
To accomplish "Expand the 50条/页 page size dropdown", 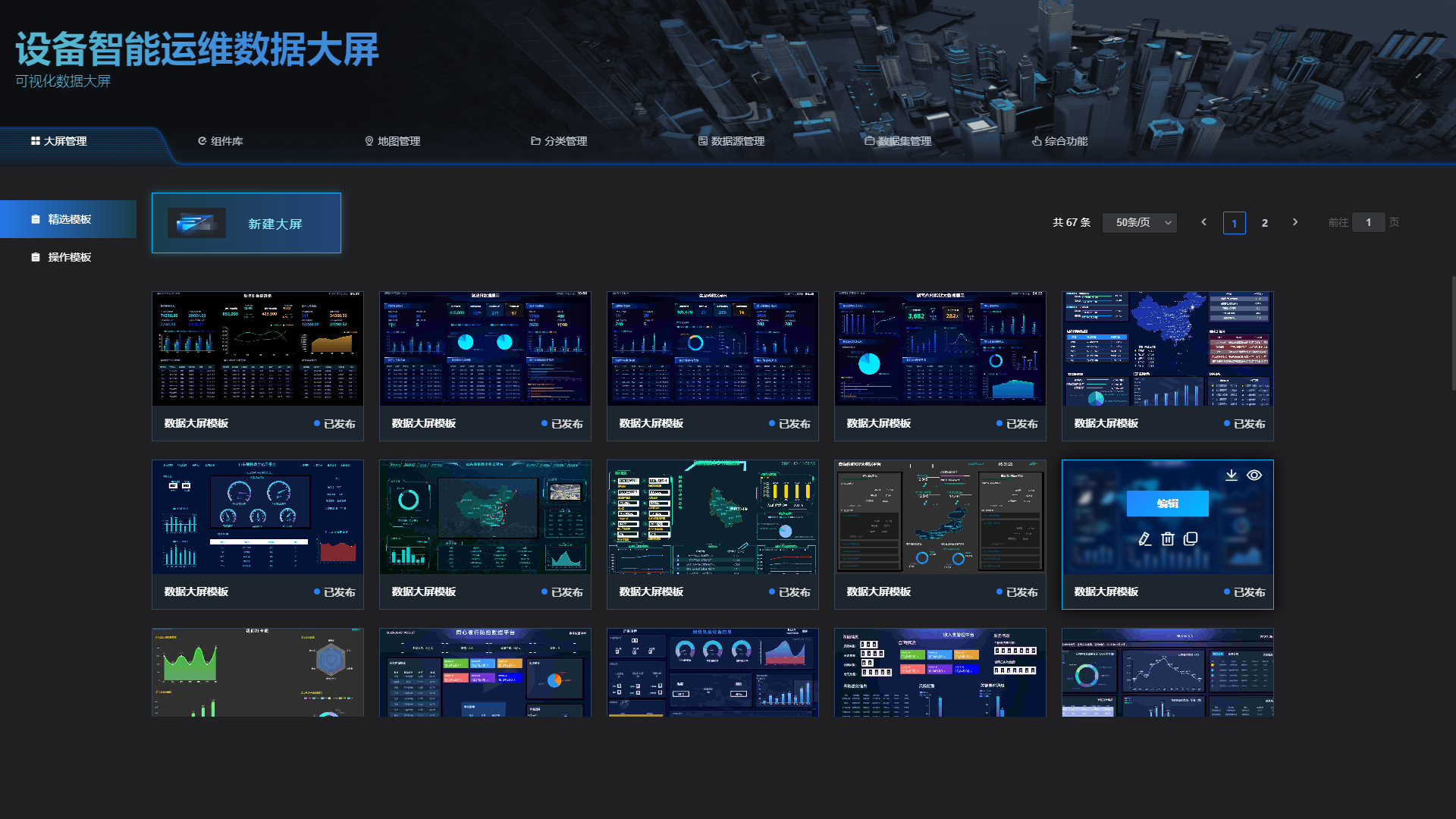I will click(x=1140, y=222).
